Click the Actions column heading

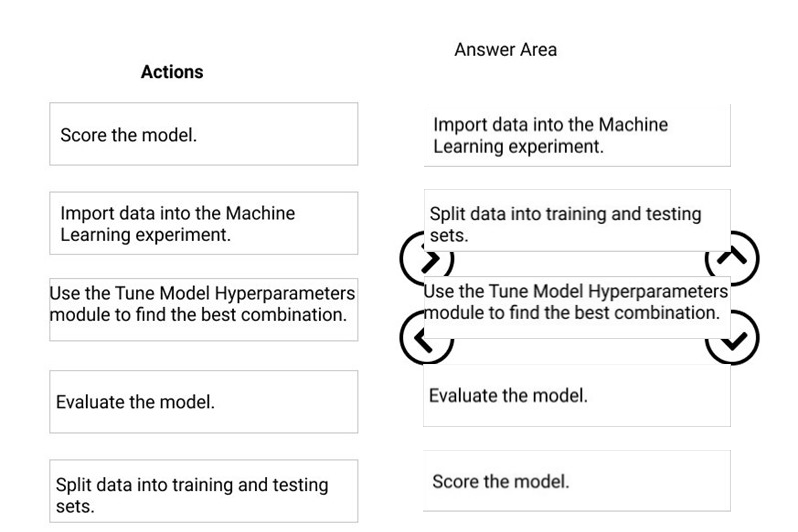(172, 72)
